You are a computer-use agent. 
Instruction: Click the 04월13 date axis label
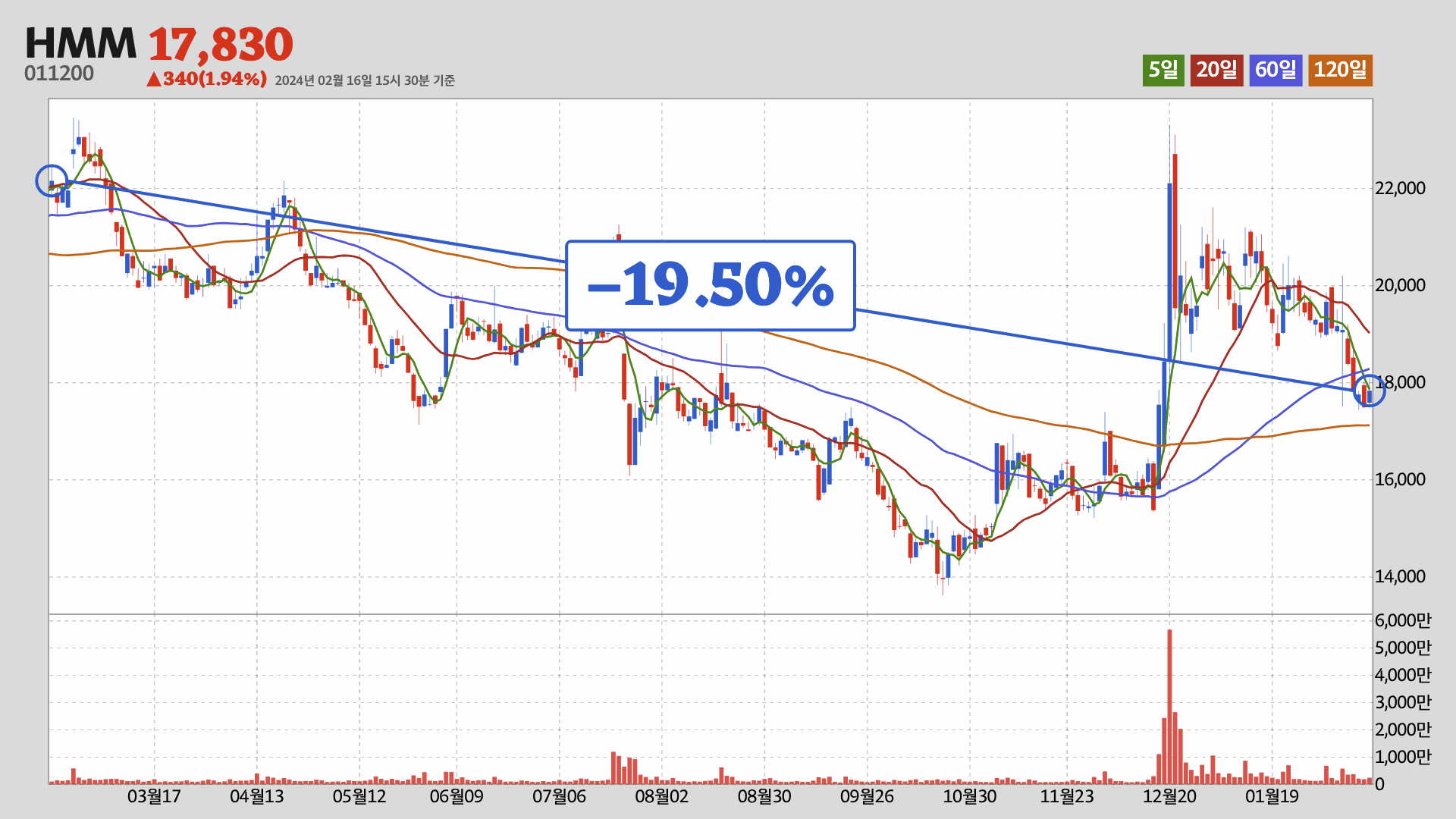(x=256, y=796)
